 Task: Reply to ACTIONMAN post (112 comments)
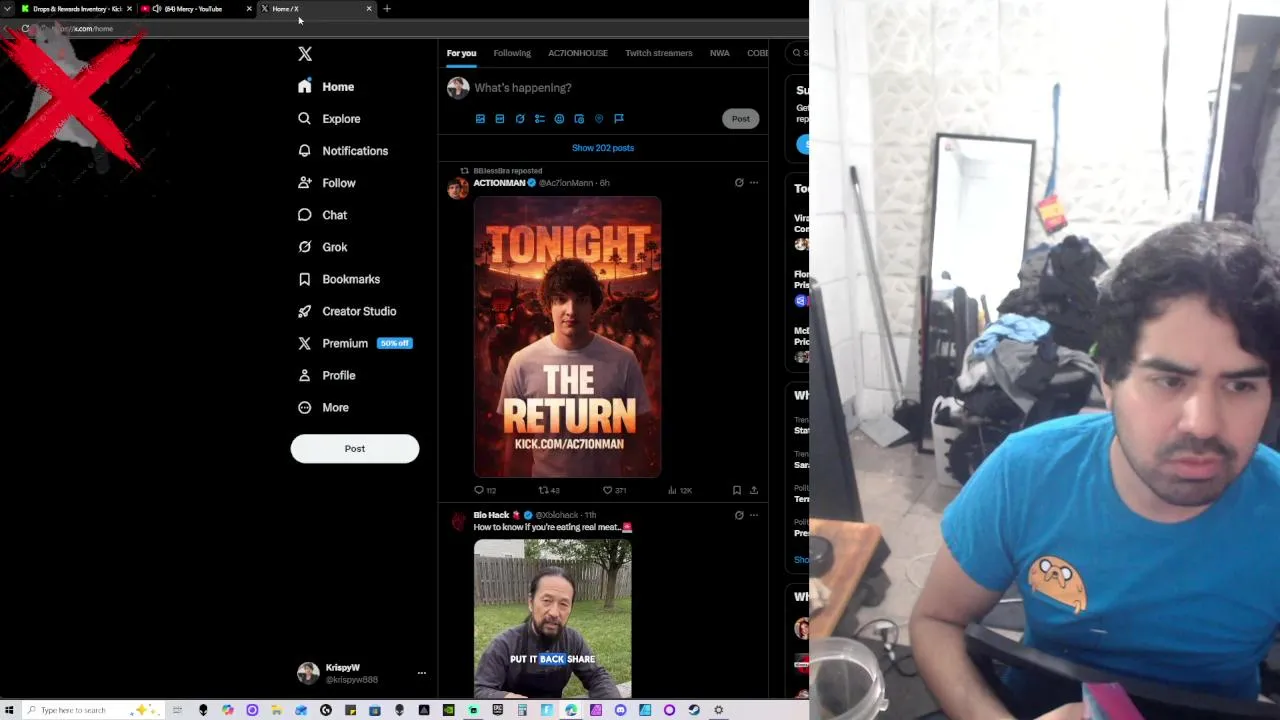coord(485,490)
